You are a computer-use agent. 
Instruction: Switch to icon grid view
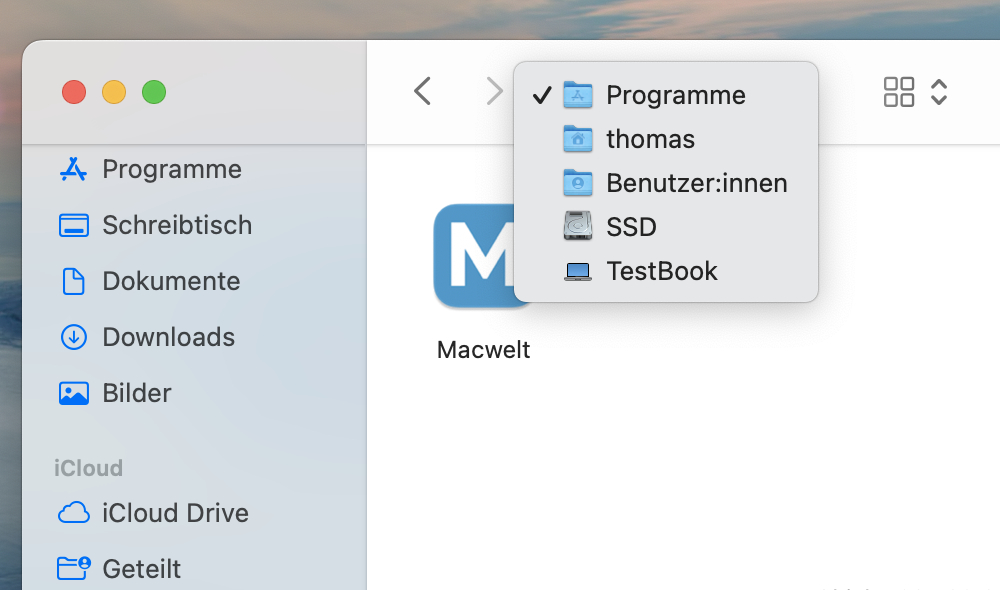click(x=899, y=92)
